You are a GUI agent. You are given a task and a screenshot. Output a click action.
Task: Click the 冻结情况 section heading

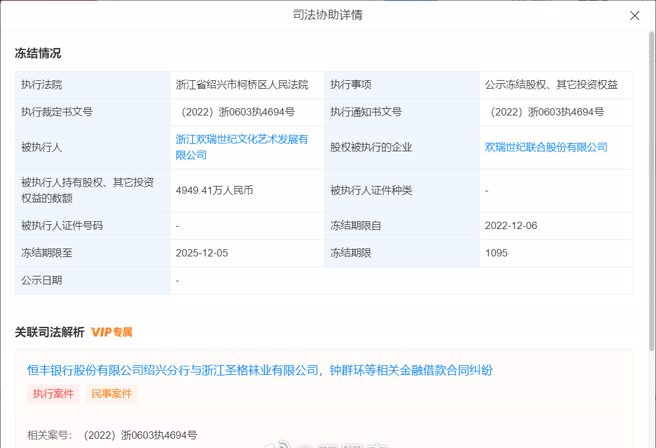tap(38, 53)
